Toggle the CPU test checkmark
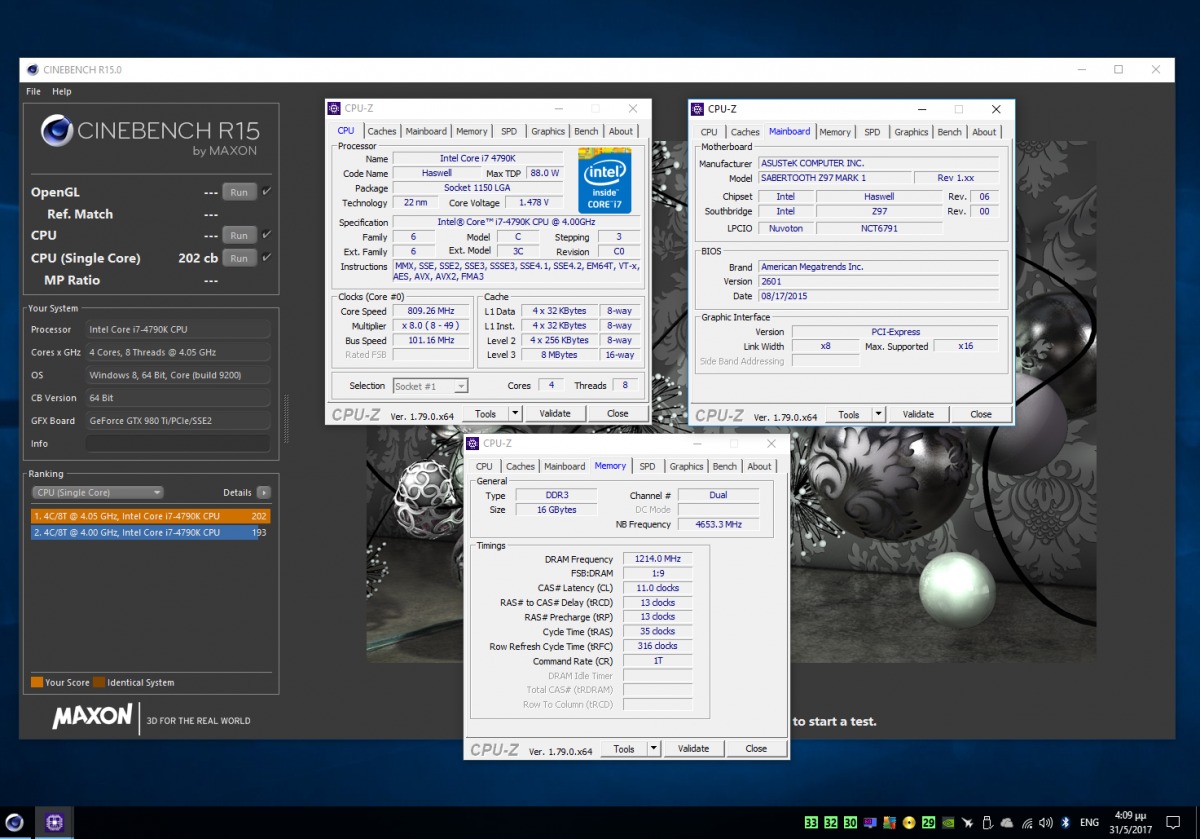The image size is (1200, 839). (267, 235)
